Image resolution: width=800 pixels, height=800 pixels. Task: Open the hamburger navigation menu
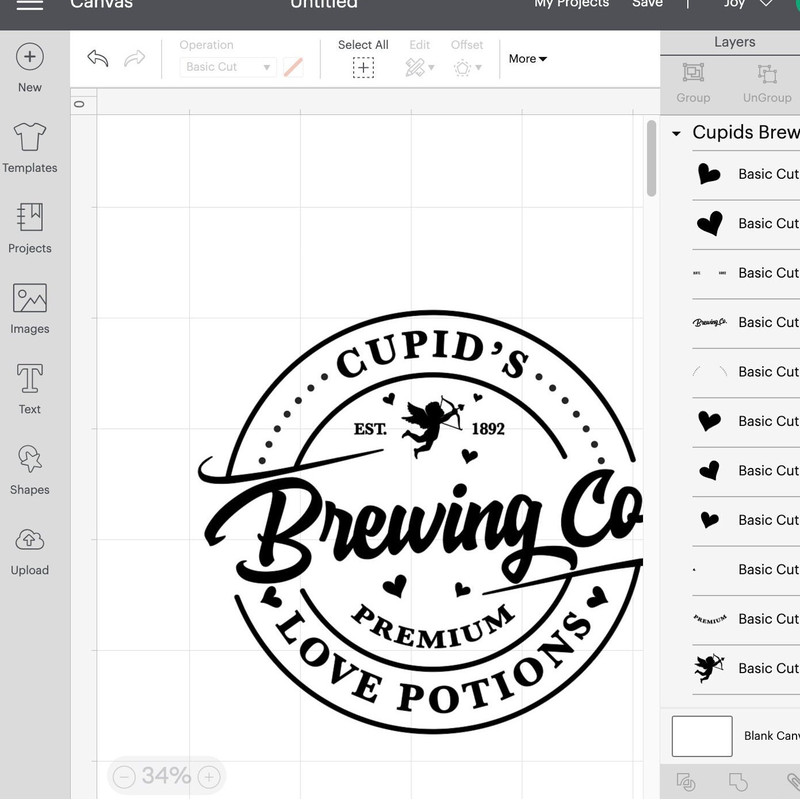click(x=29, y=5)
